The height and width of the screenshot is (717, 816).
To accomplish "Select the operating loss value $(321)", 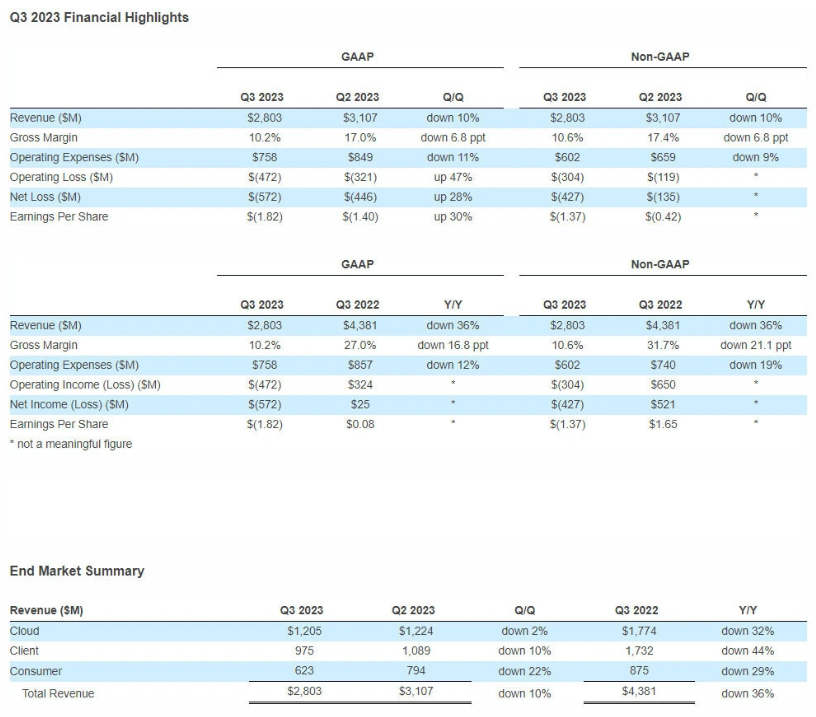I will point(360,177).
